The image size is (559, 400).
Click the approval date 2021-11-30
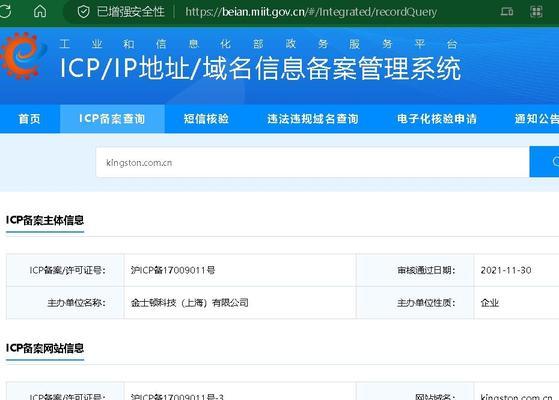point(506,270)
